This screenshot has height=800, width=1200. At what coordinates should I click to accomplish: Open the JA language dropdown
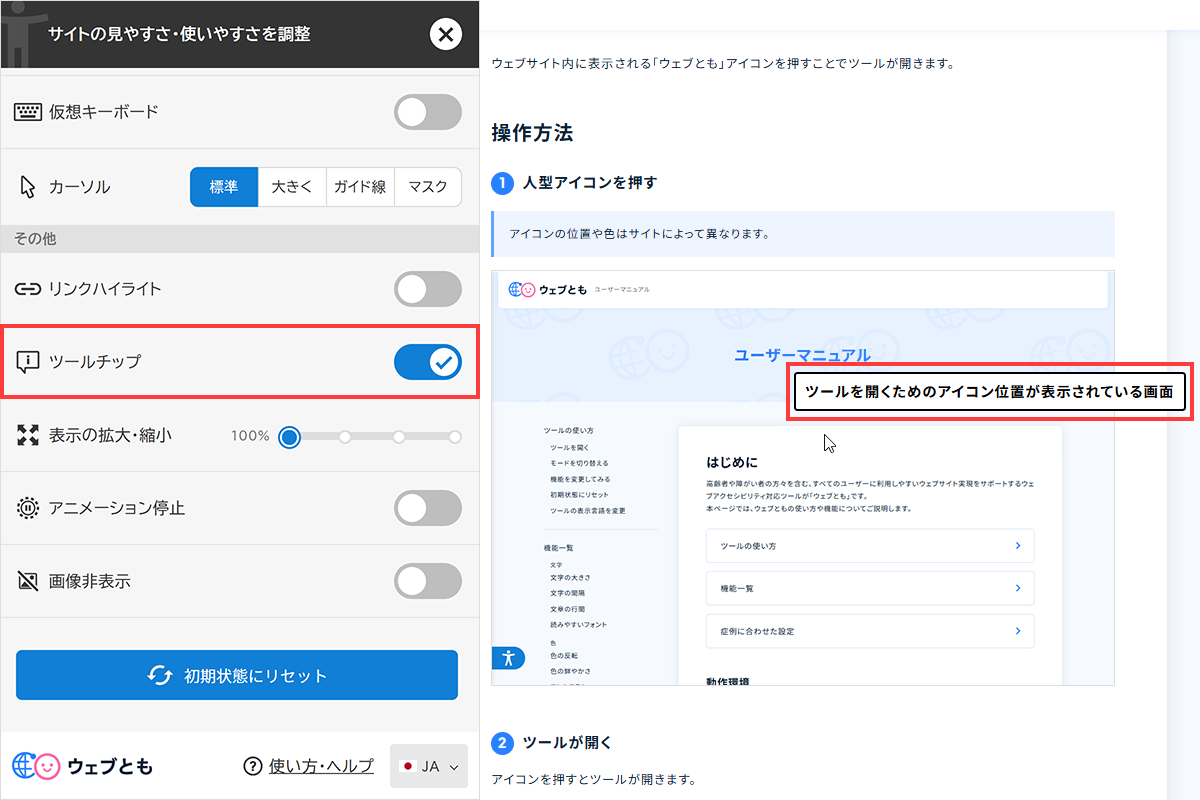(428, 766)
